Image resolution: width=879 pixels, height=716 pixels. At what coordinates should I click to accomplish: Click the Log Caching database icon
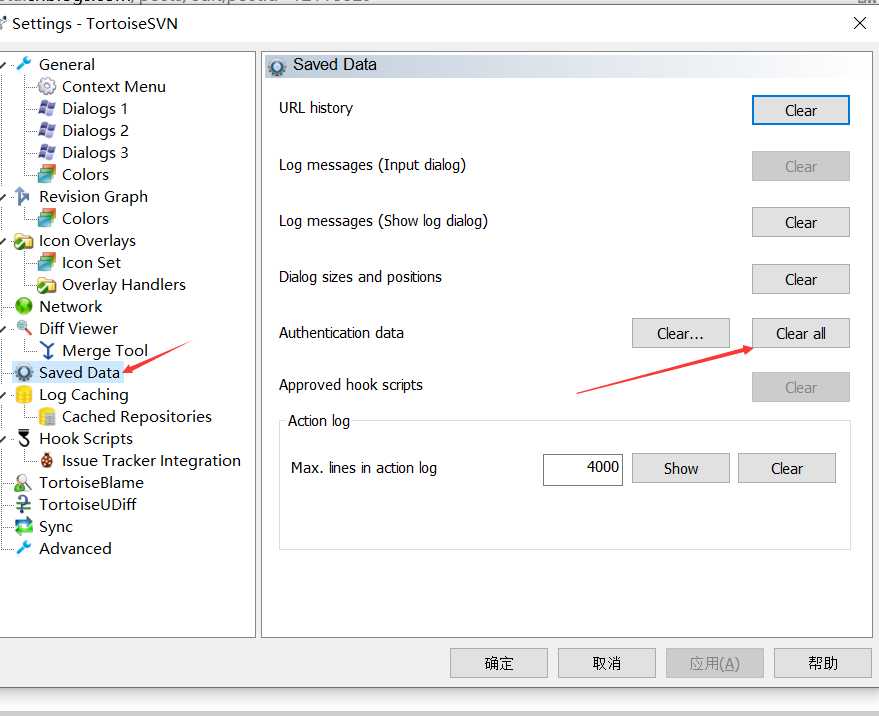point(24,394)
